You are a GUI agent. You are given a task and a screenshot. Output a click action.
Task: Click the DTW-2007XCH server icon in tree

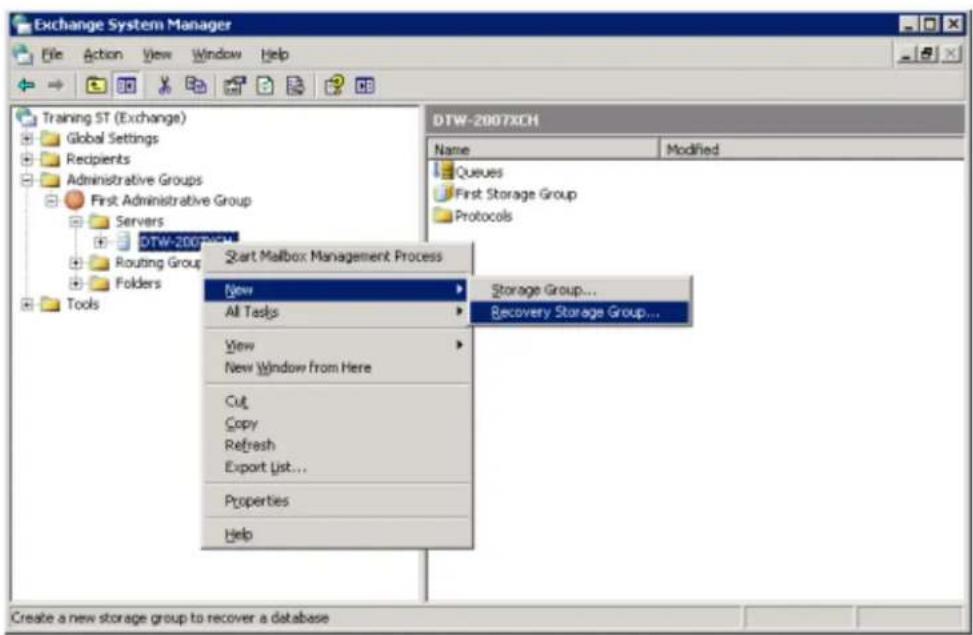click(x=123, y=241)
